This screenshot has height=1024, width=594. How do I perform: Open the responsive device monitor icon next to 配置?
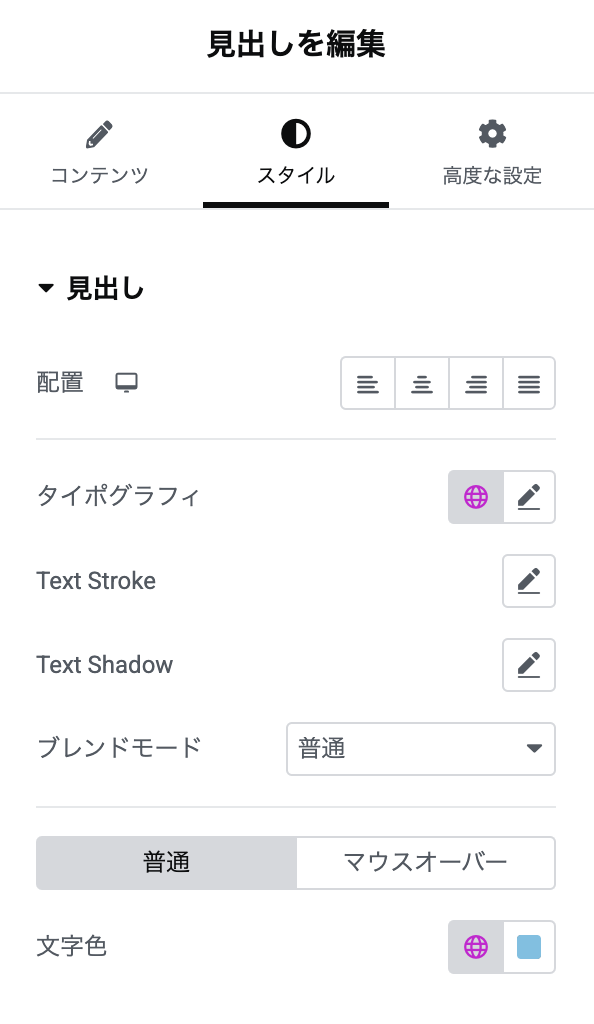tap(126, 383)
